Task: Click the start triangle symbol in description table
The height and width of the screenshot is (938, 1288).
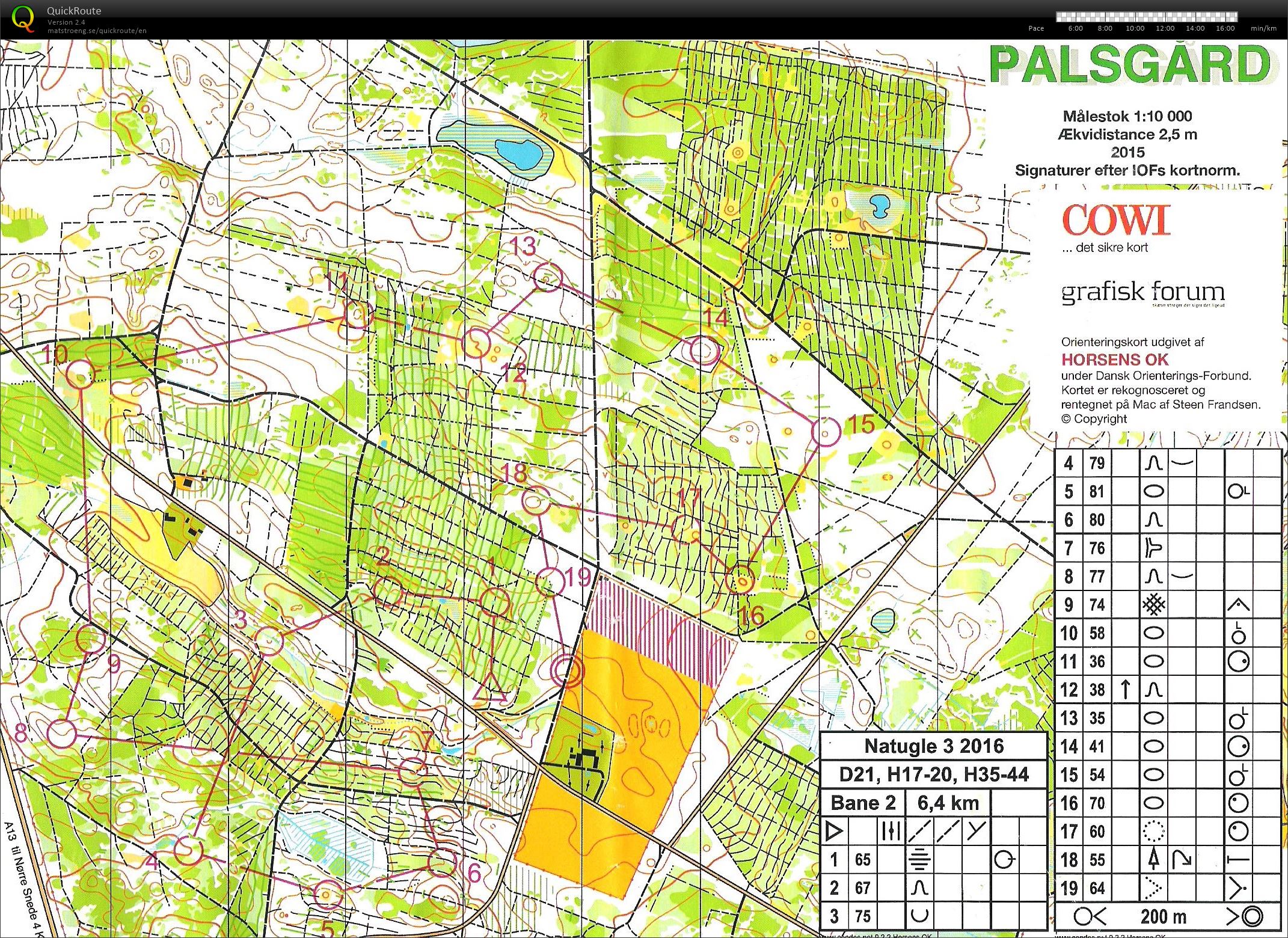Action: [834, 832]
